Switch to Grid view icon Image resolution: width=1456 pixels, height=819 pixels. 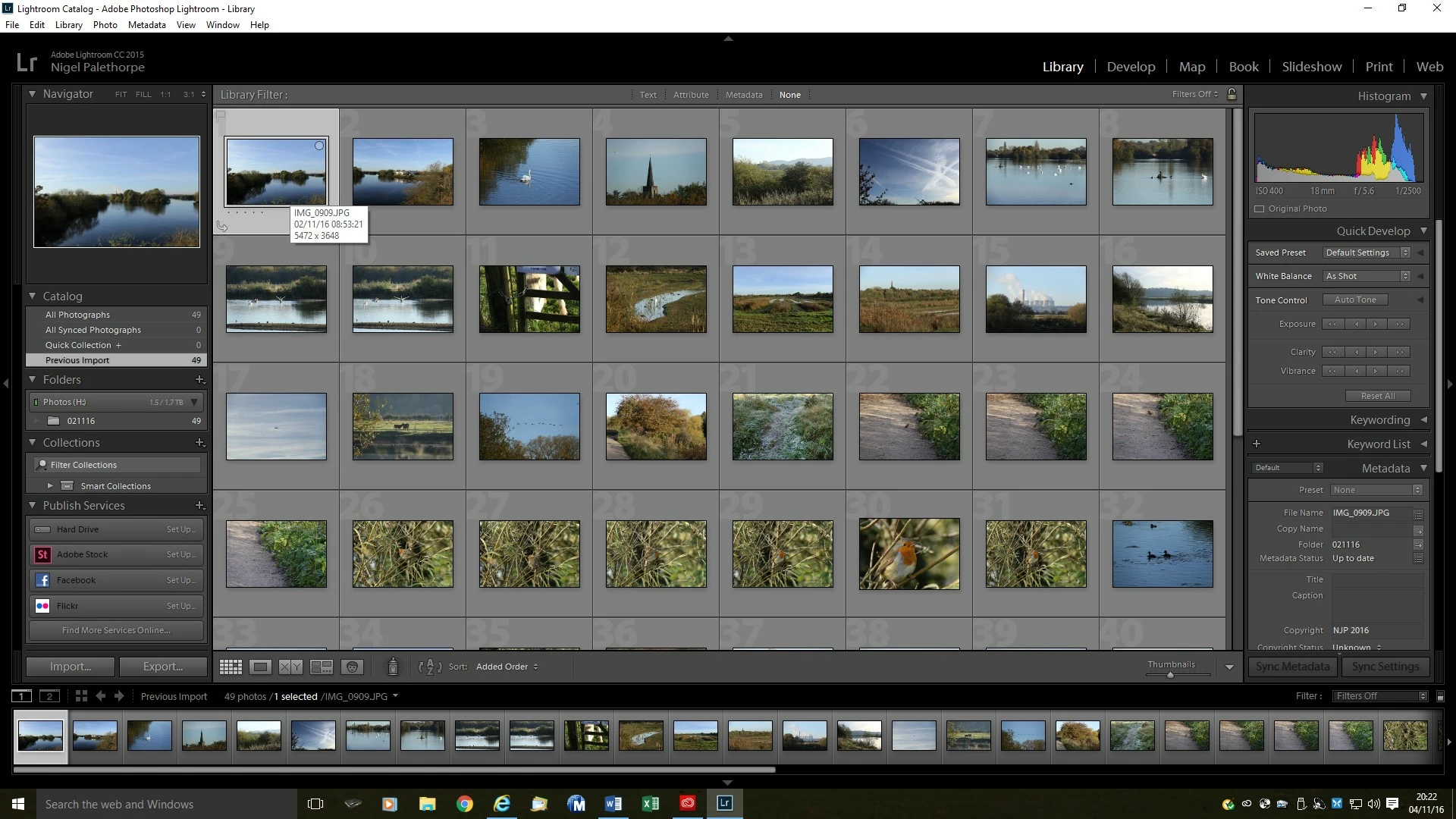pyautogui.click(x=231, y=667)
